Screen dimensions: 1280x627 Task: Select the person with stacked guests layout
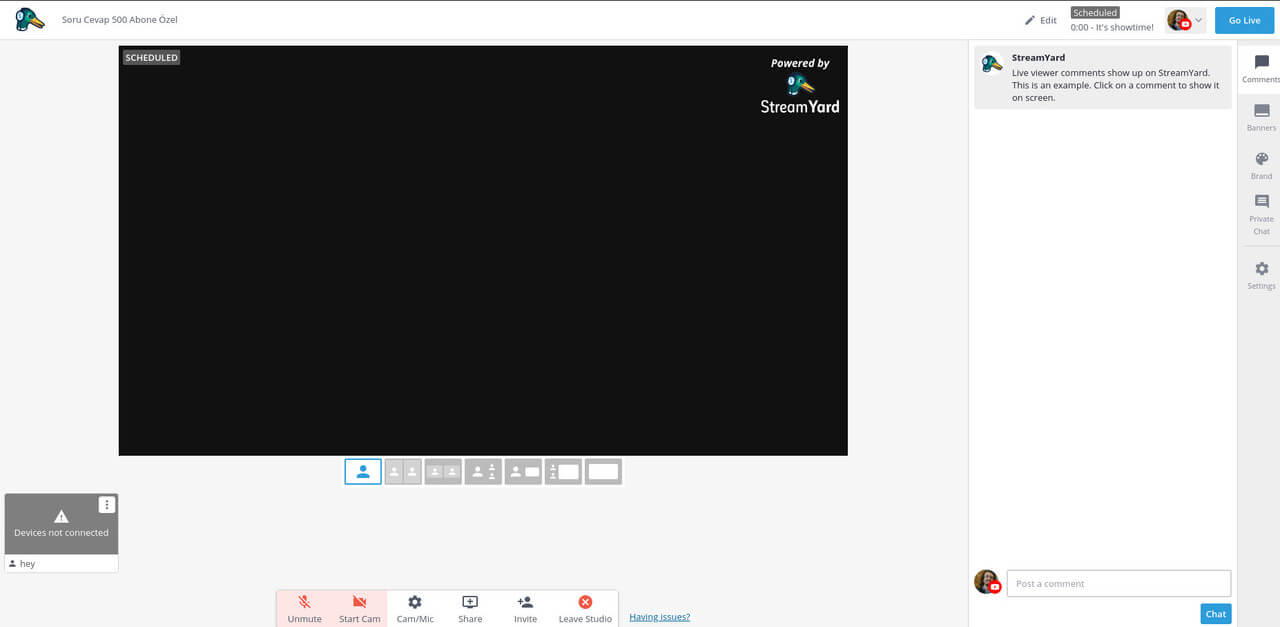click(483, 471)
